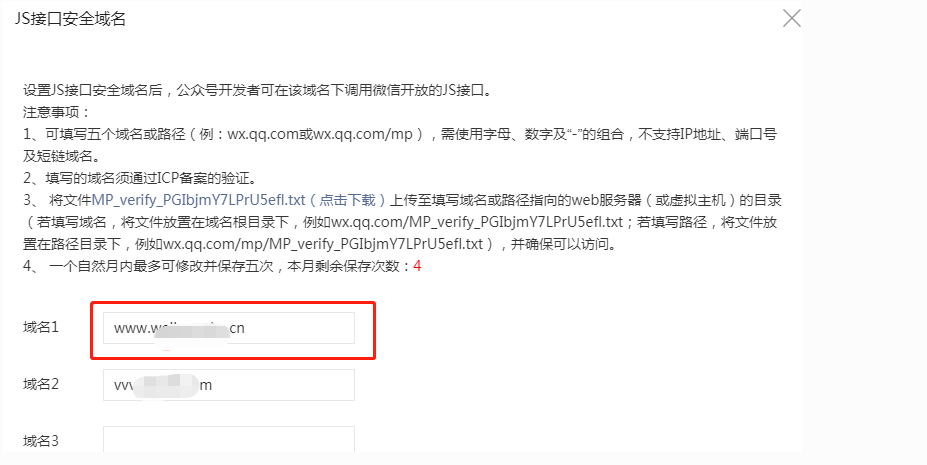927x465 pixels.
Task: Click the JS接口安全域名 dialog title
Action: (70, 18)
